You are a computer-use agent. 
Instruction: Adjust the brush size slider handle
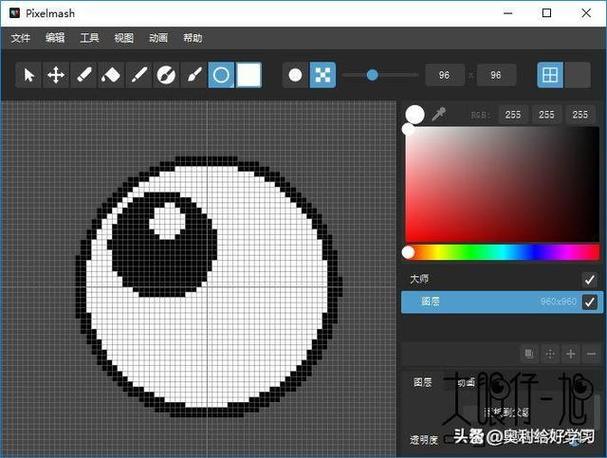coord(372,75)
